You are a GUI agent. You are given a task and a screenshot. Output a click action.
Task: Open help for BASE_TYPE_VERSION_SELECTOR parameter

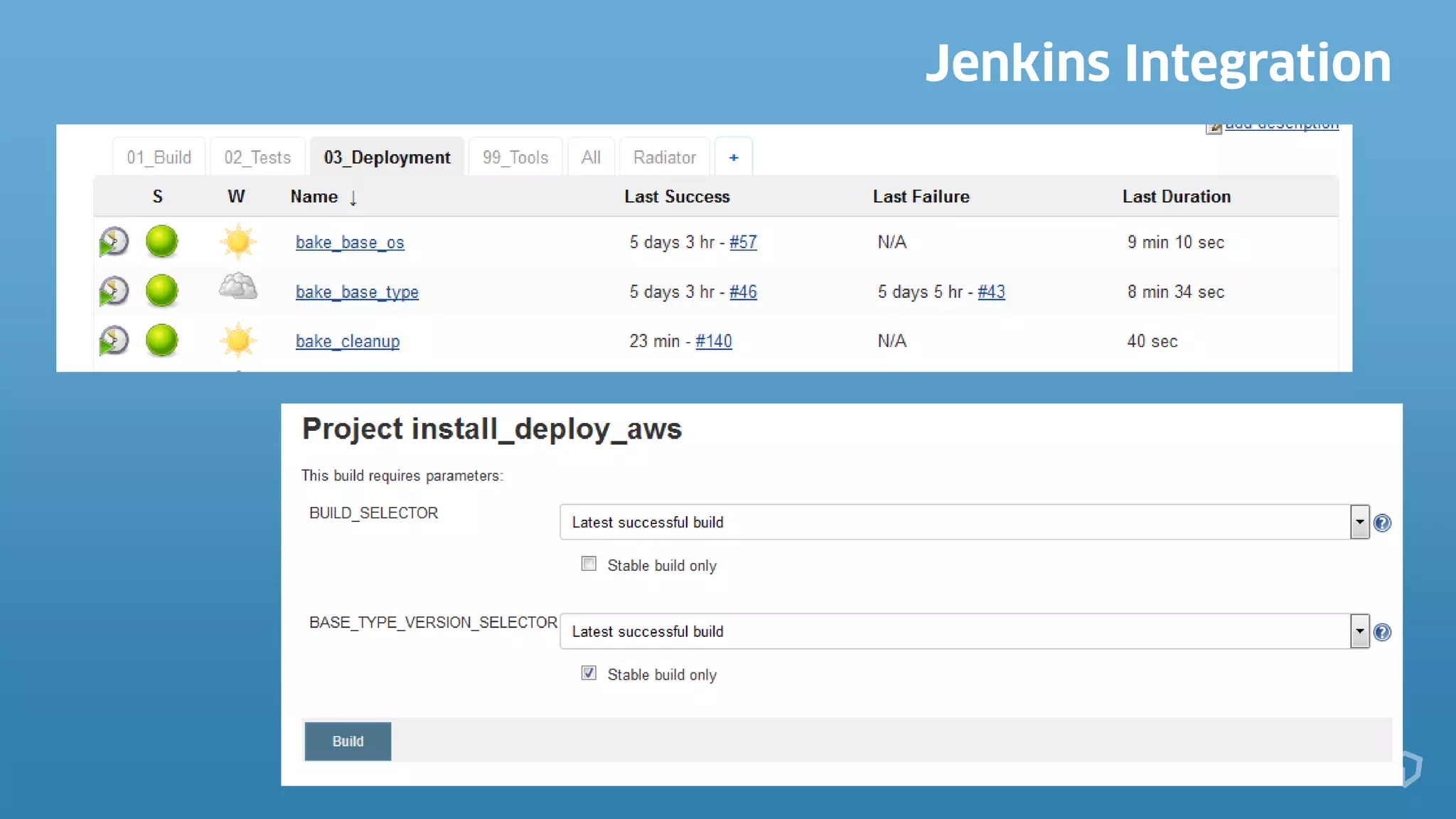(1382, 632)
